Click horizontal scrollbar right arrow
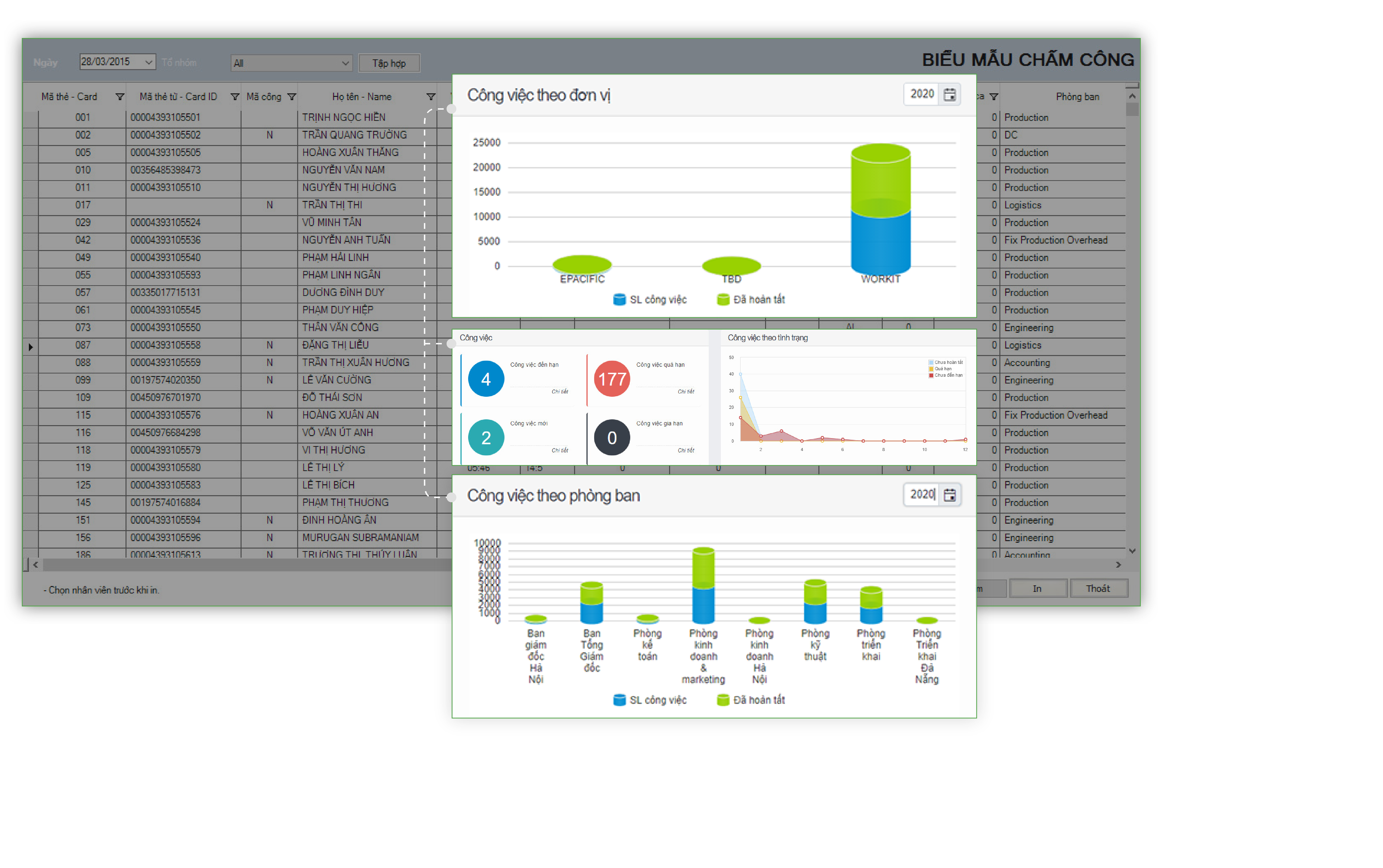This screenshot has height=868, width=1383. point(1118,565)
